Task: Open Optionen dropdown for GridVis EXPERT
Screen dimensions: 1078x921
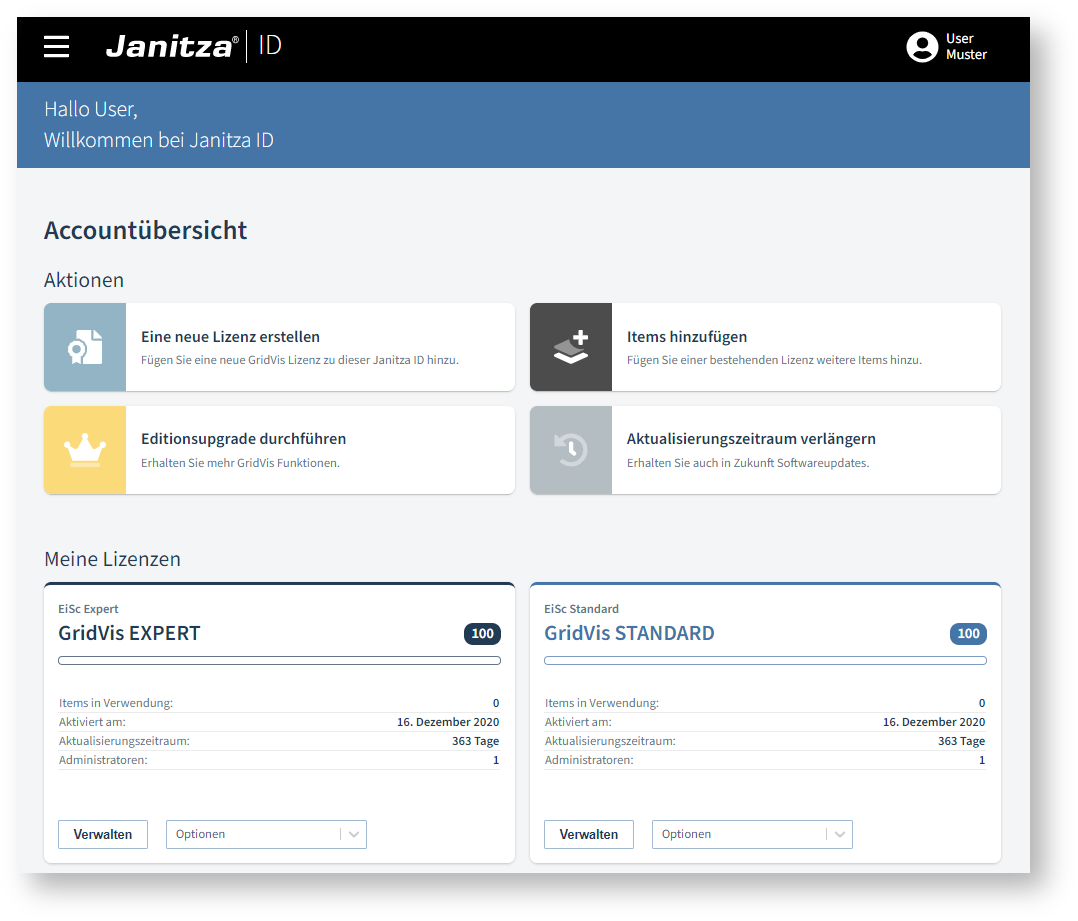Action: (x=266, y=834)
